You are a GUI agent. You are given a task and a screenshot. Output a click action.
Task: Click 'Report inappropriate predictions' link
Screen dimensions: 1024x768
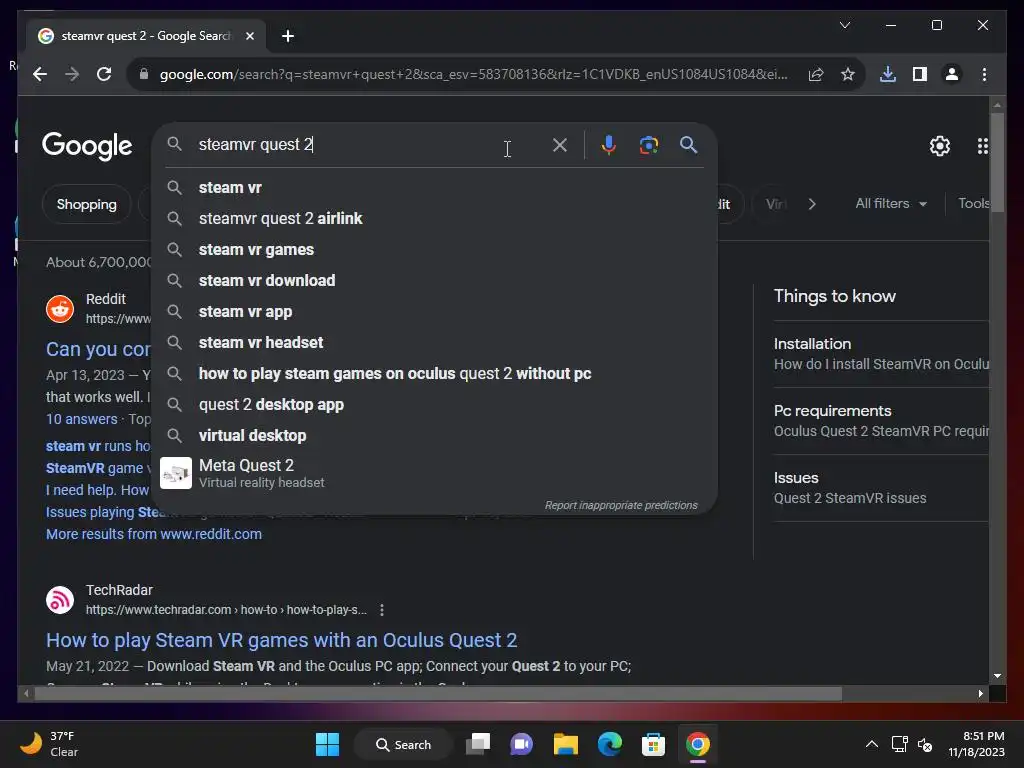click(621, 505)
